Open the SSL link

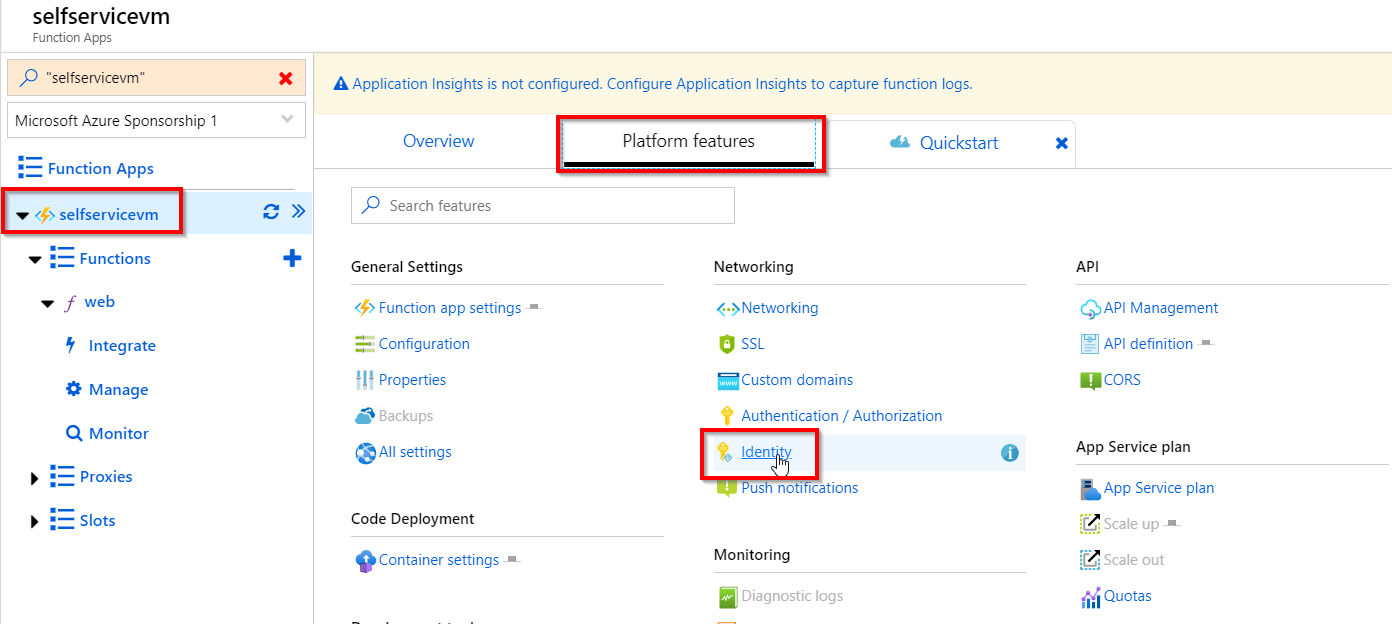click(753, 344)
